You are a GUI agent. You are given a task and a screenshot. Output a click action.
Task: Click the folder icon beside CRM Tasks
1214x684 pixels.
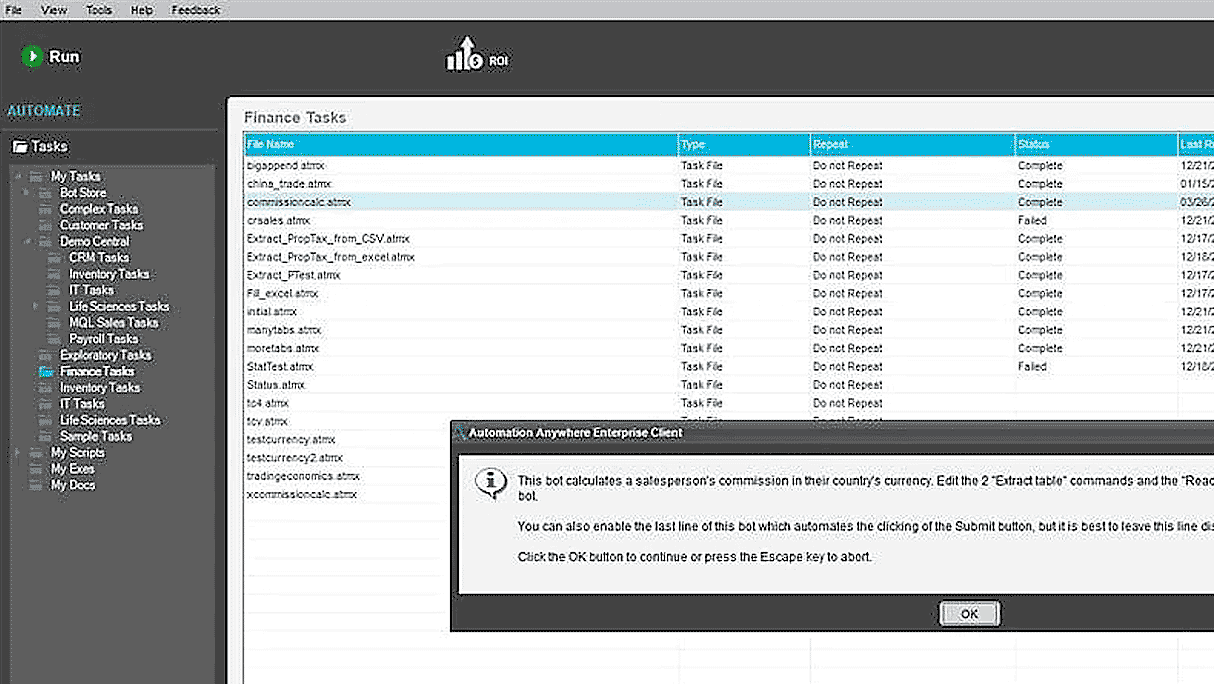click(55, 258)
